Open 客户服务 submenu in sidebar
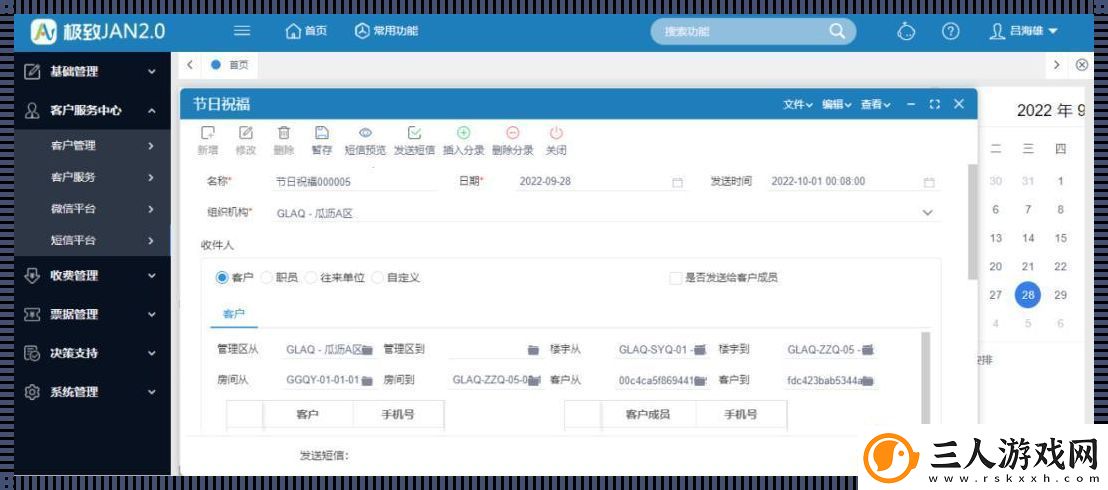The height and width of the screenshot is (490, 1108). click(93, 177)
